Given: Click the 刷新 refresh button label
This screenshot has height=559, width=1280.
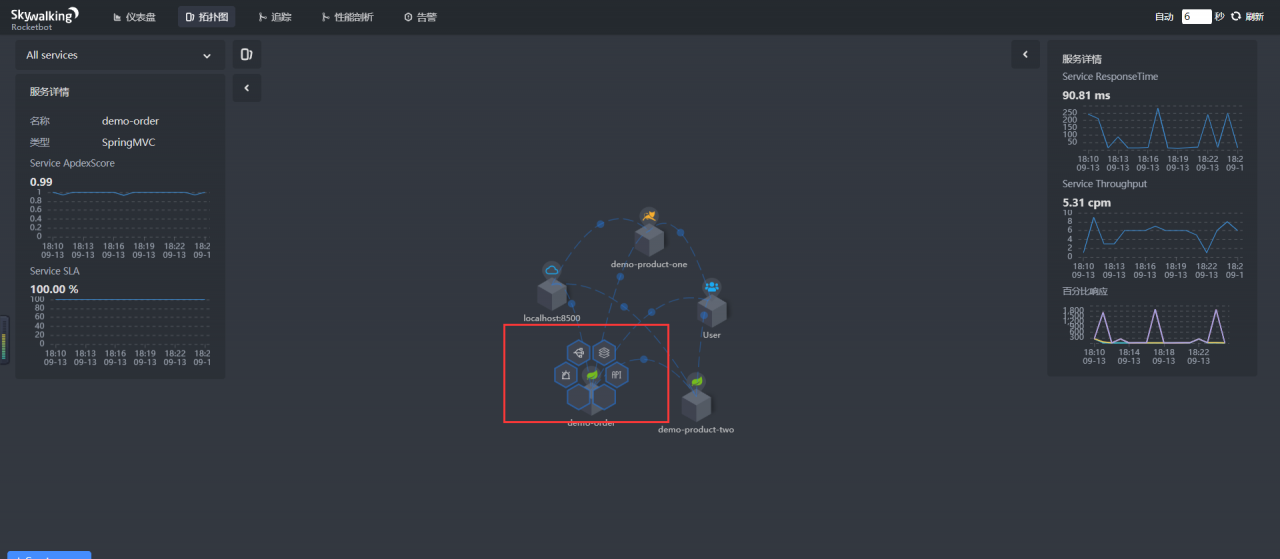Looking at the screenshot, I should (1254, 17).
